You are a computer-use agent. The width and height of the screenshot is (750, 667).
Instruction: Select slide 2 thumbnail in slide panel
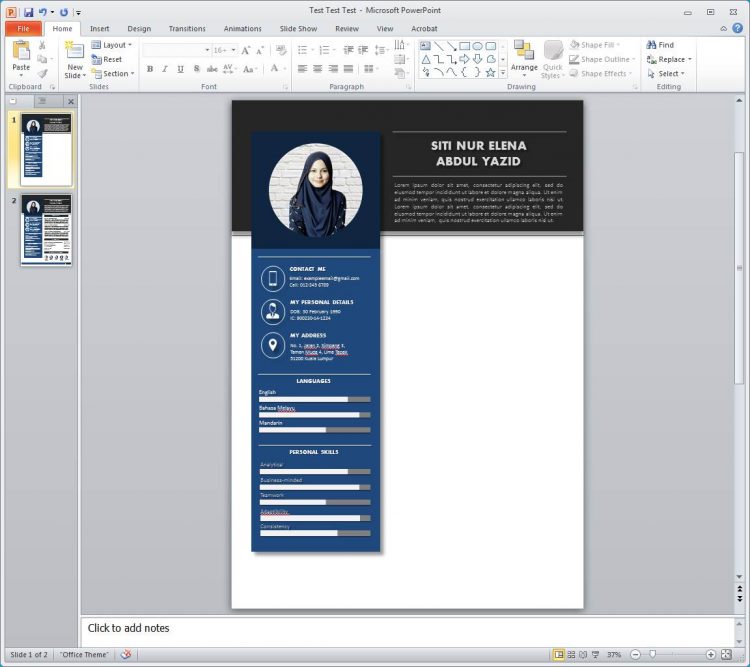tap(46, 230)
